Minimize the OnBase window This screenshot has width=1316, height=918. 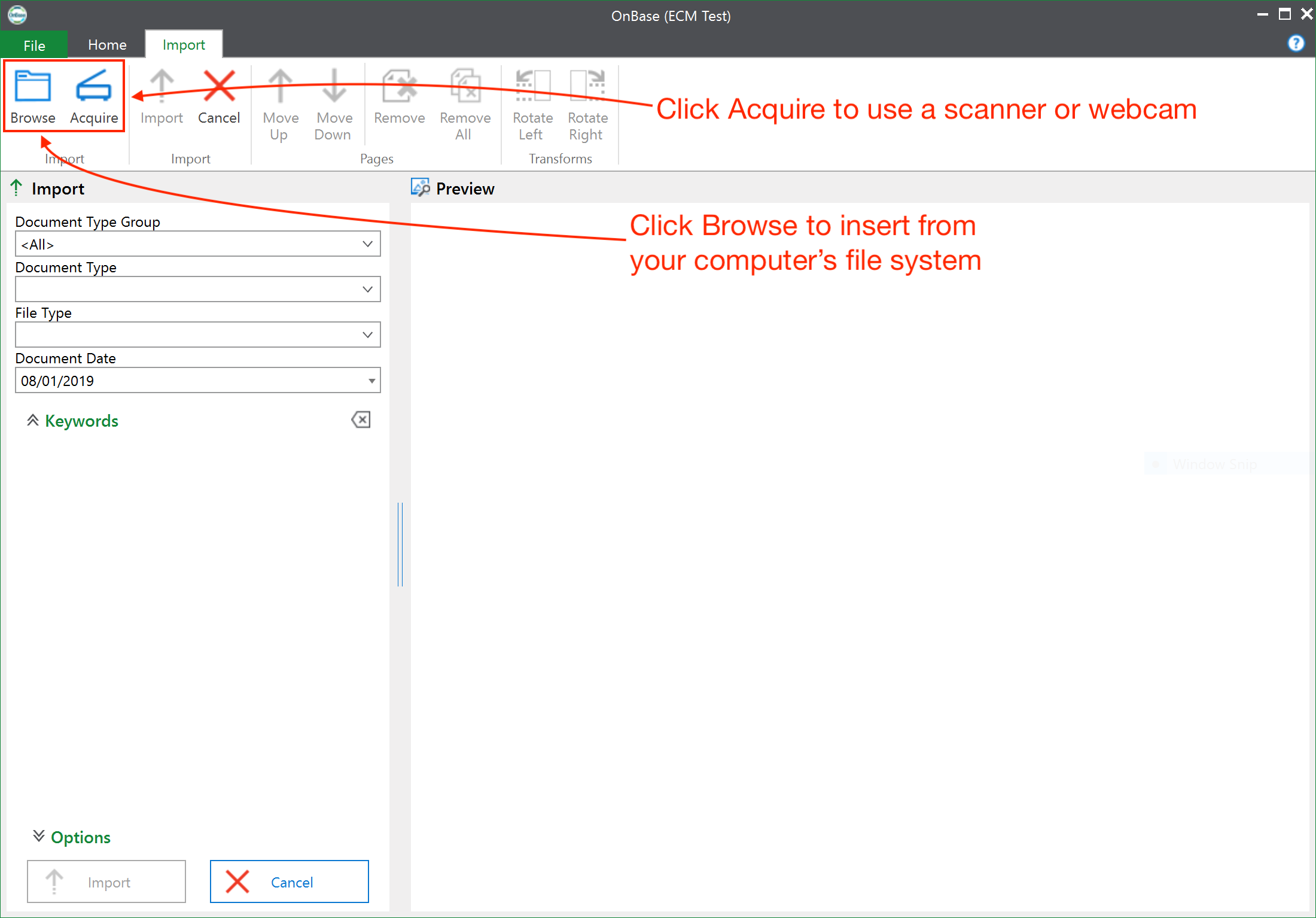click(x=1262, y=14)
